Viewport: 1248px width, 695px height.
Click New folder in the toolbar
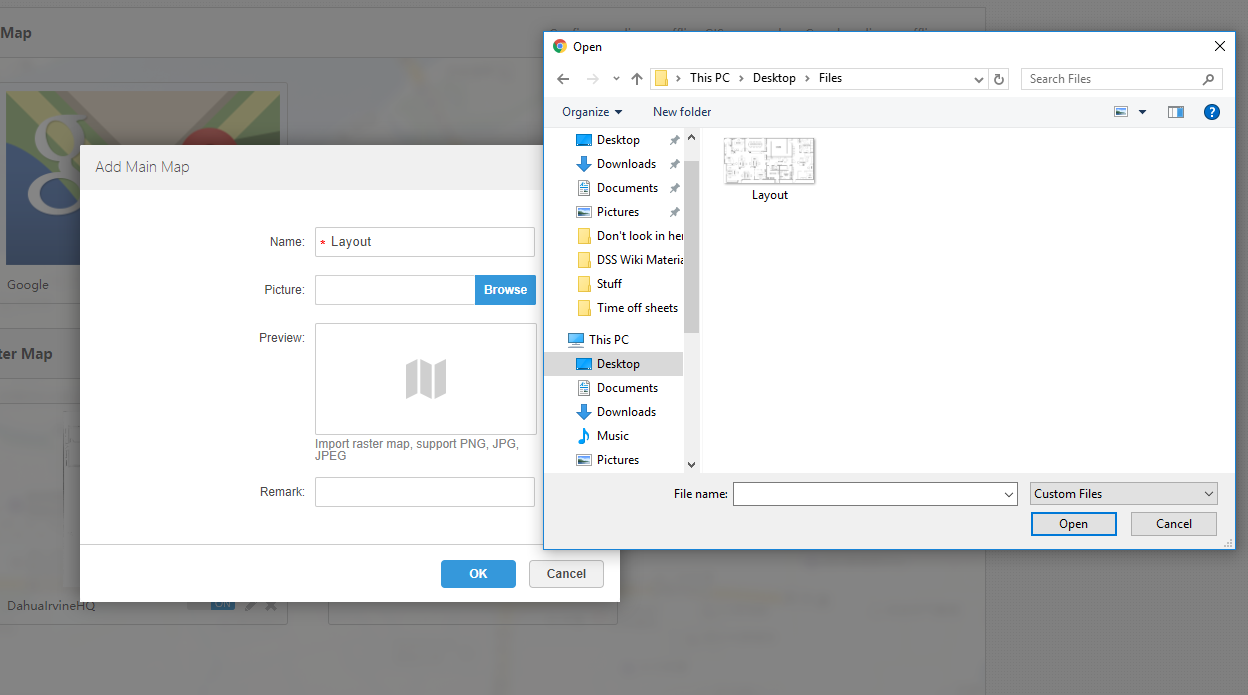coord(682,112)
